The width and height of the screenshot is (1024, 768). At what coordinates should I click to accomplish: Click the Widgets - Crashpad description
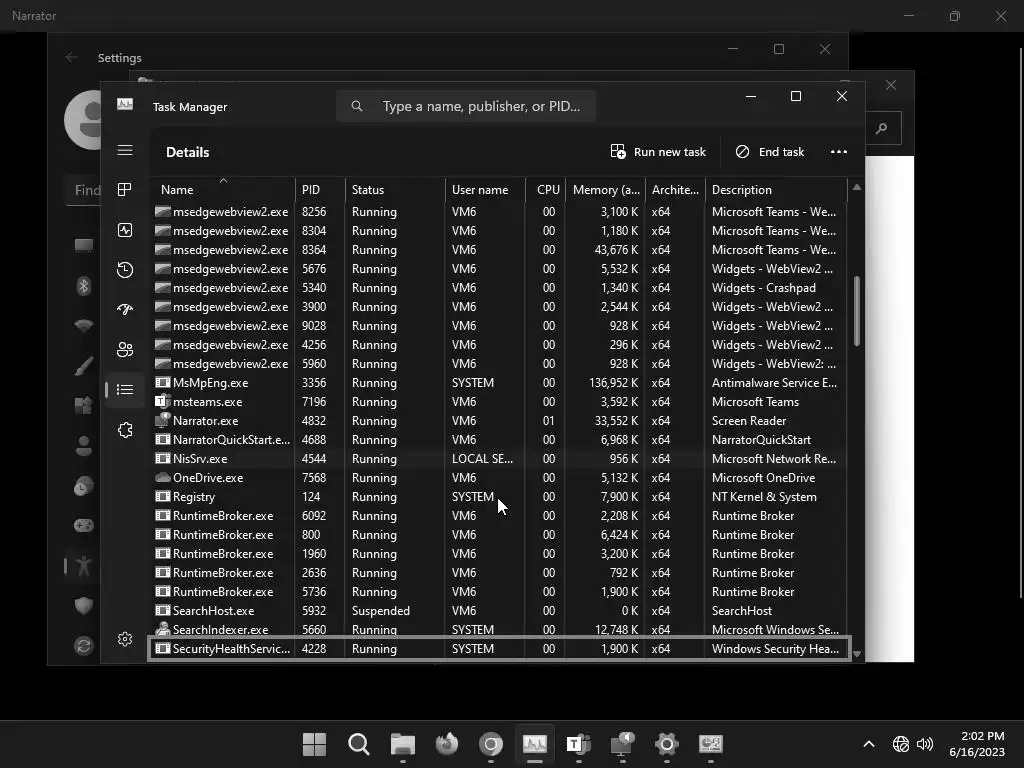pyautogui.click(x=763, y=287)
